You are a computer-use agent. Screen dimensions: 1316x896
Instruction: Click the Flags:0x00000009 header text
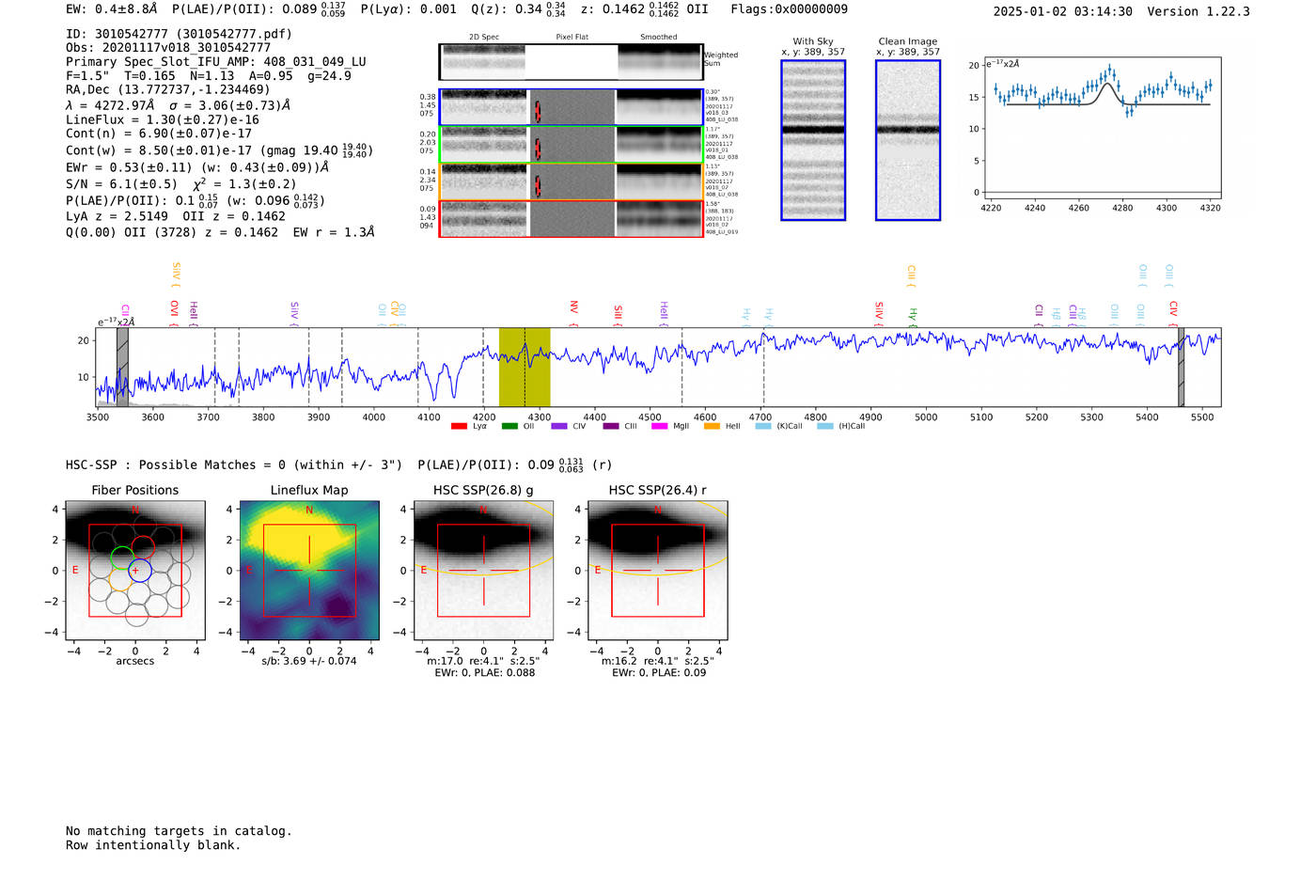click(789, 9)
